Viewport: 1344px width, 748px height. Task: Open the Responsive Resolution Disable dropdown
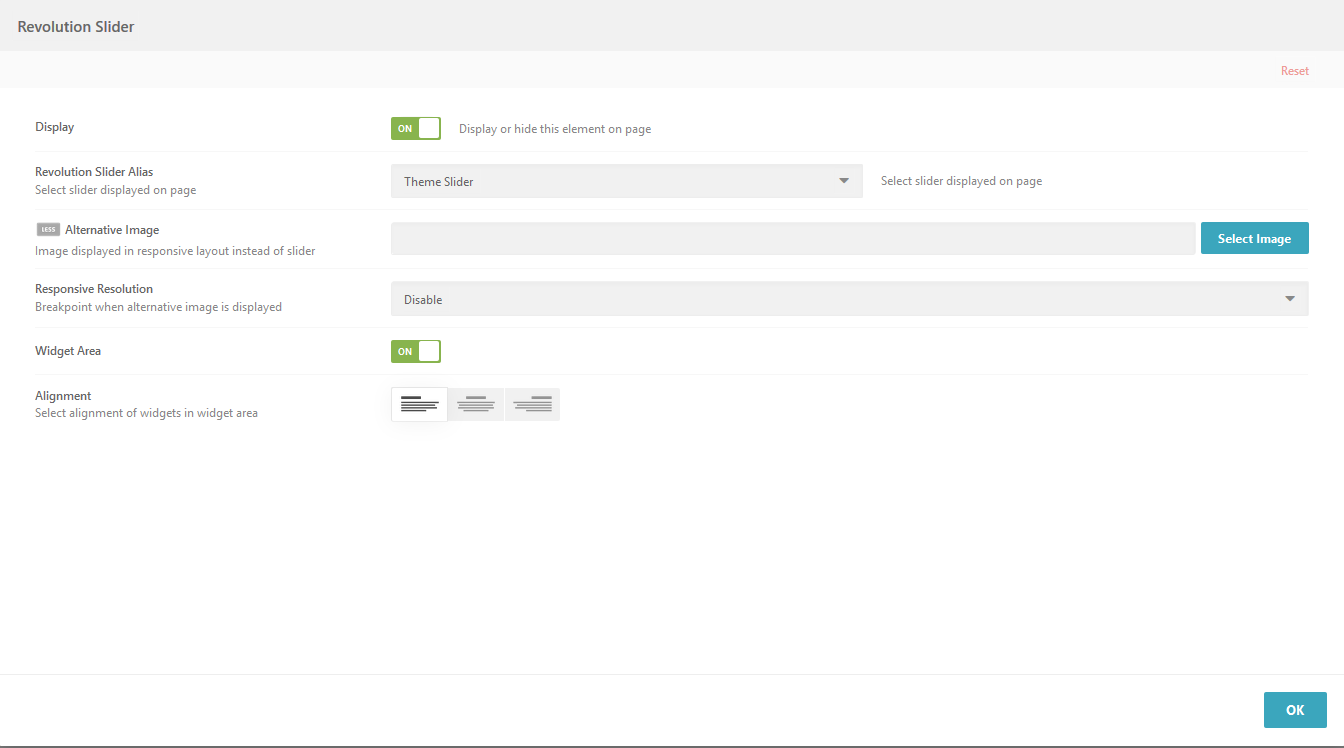coord(850,299)
